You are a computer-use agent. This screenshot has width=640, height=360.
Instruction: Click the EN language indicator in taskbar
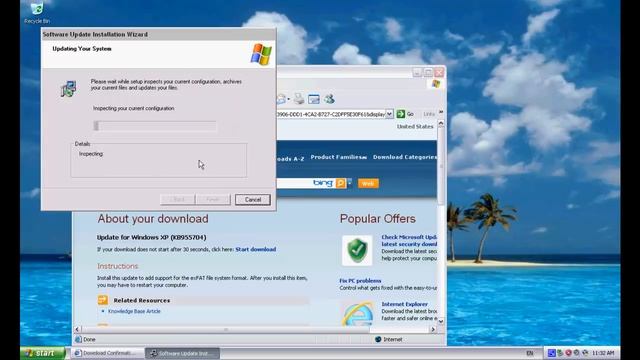point(530,353)
